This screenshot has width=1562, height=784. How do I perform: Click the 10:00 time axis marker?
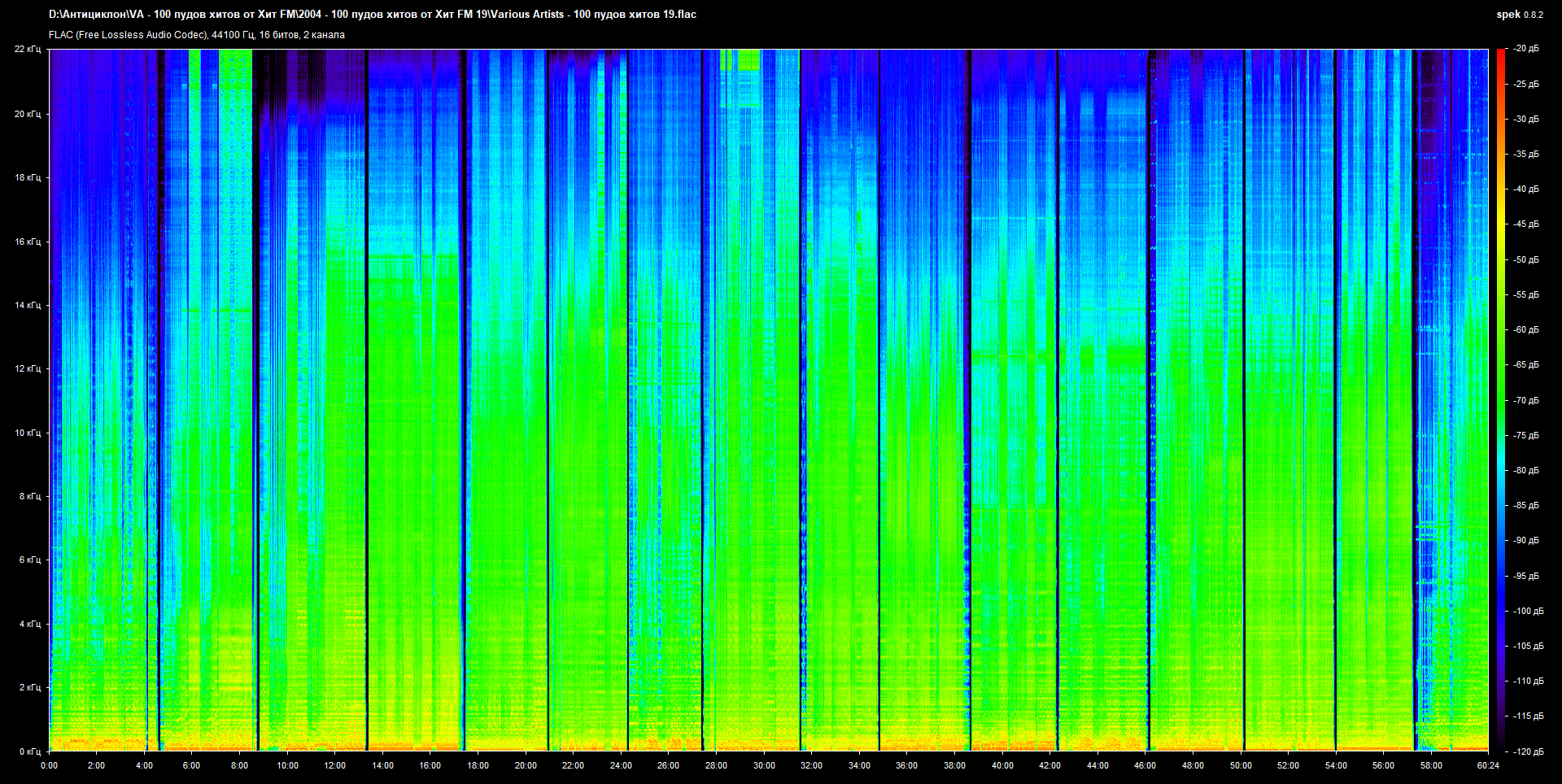(287, 765)
